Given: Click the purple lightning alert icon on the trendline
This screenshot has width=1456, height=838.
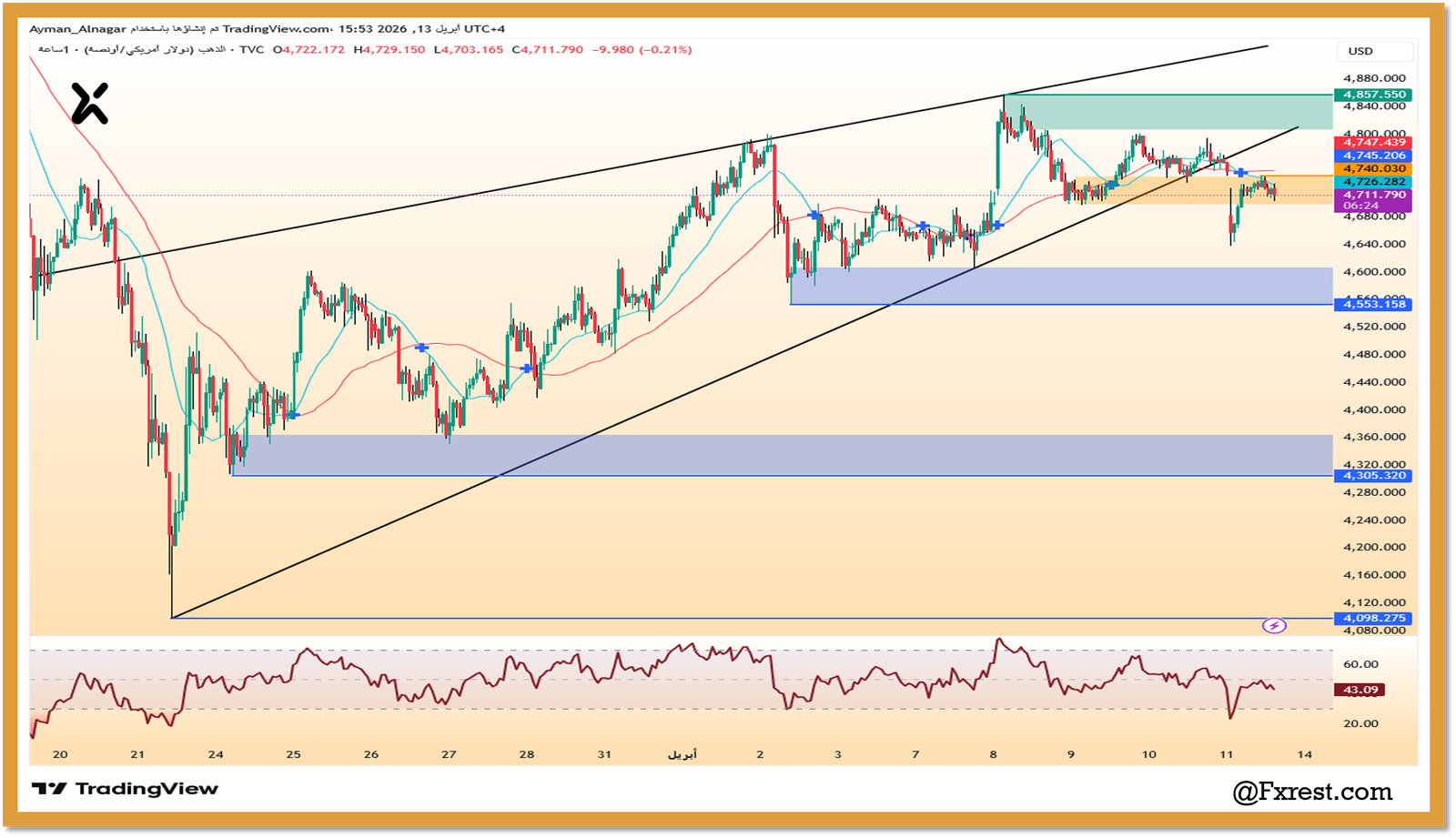Looking at the screenshot, I should [1274, 625].
